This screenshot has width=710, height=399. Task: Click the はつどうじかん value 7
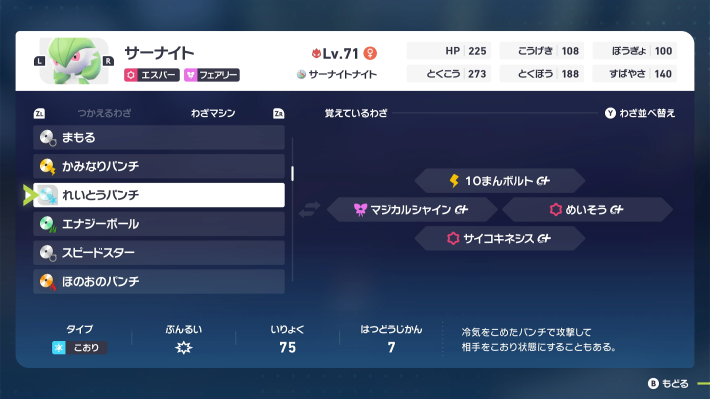[391, 348]
